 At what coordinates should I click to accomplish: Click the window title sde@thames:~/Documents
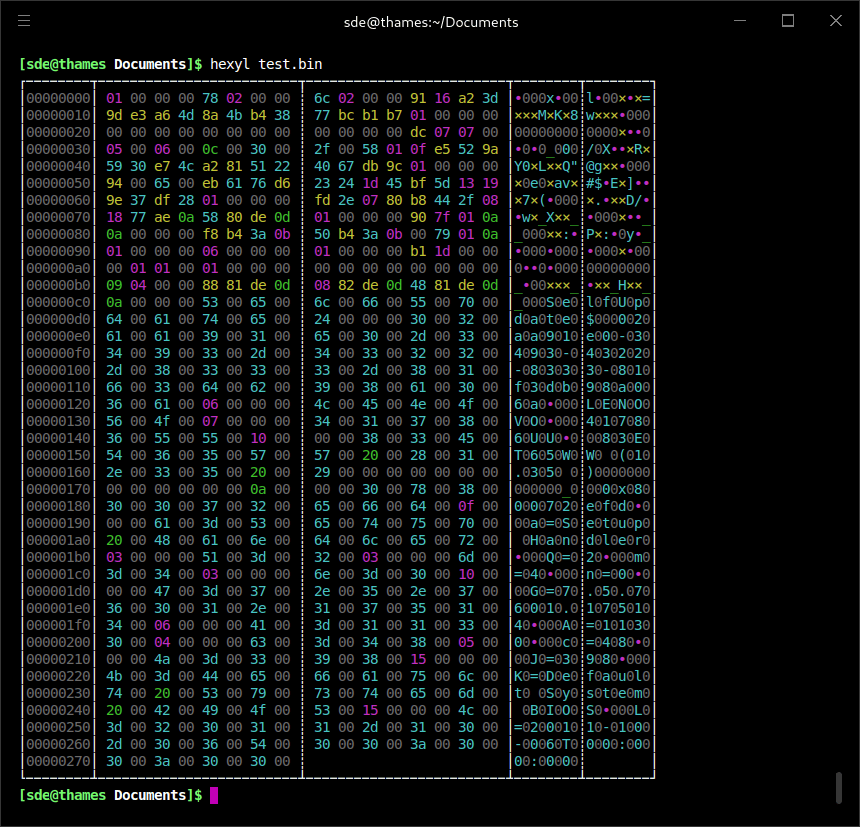(x=431, y=22)
